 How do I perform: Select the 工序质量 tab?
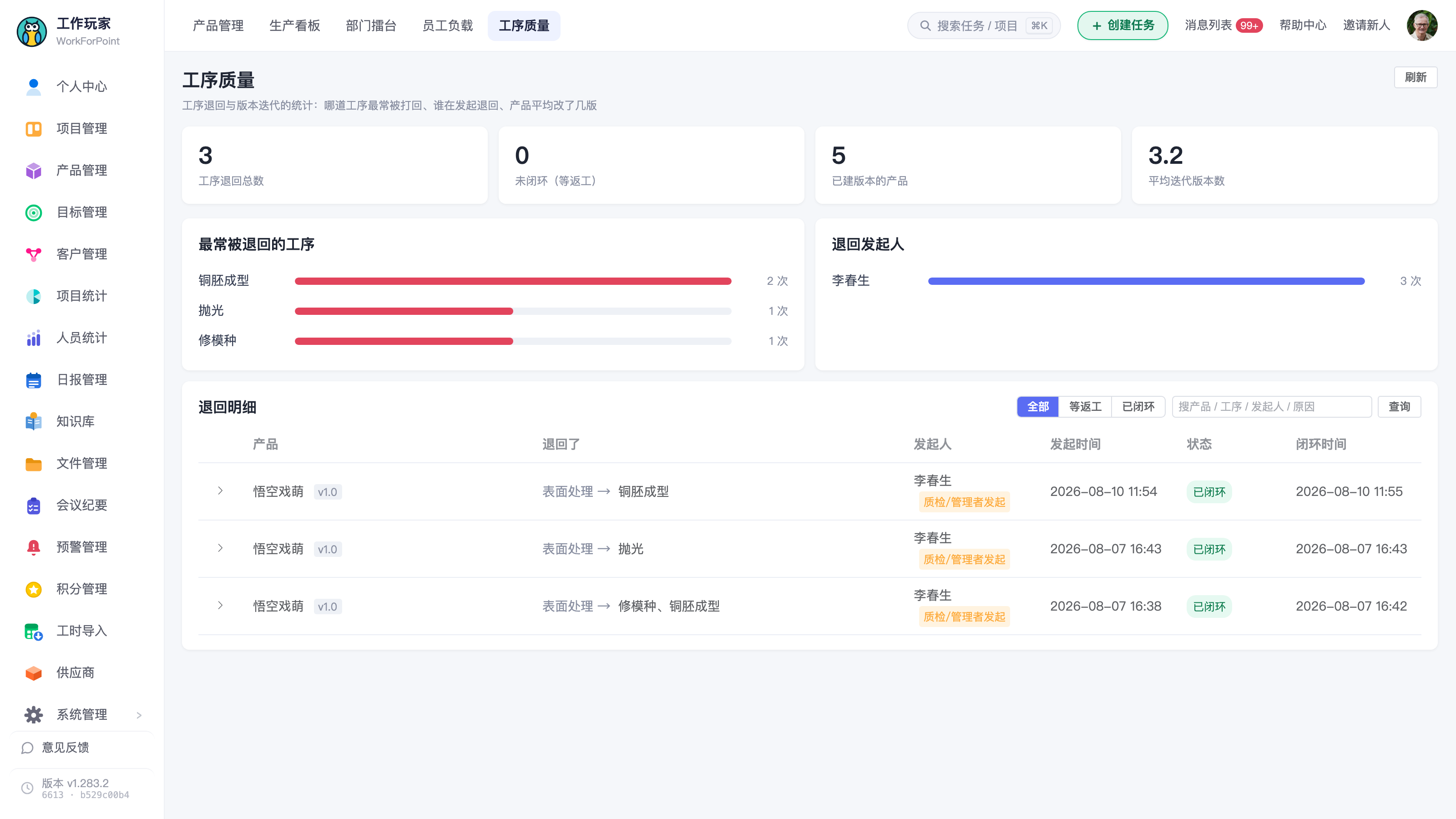524,25
